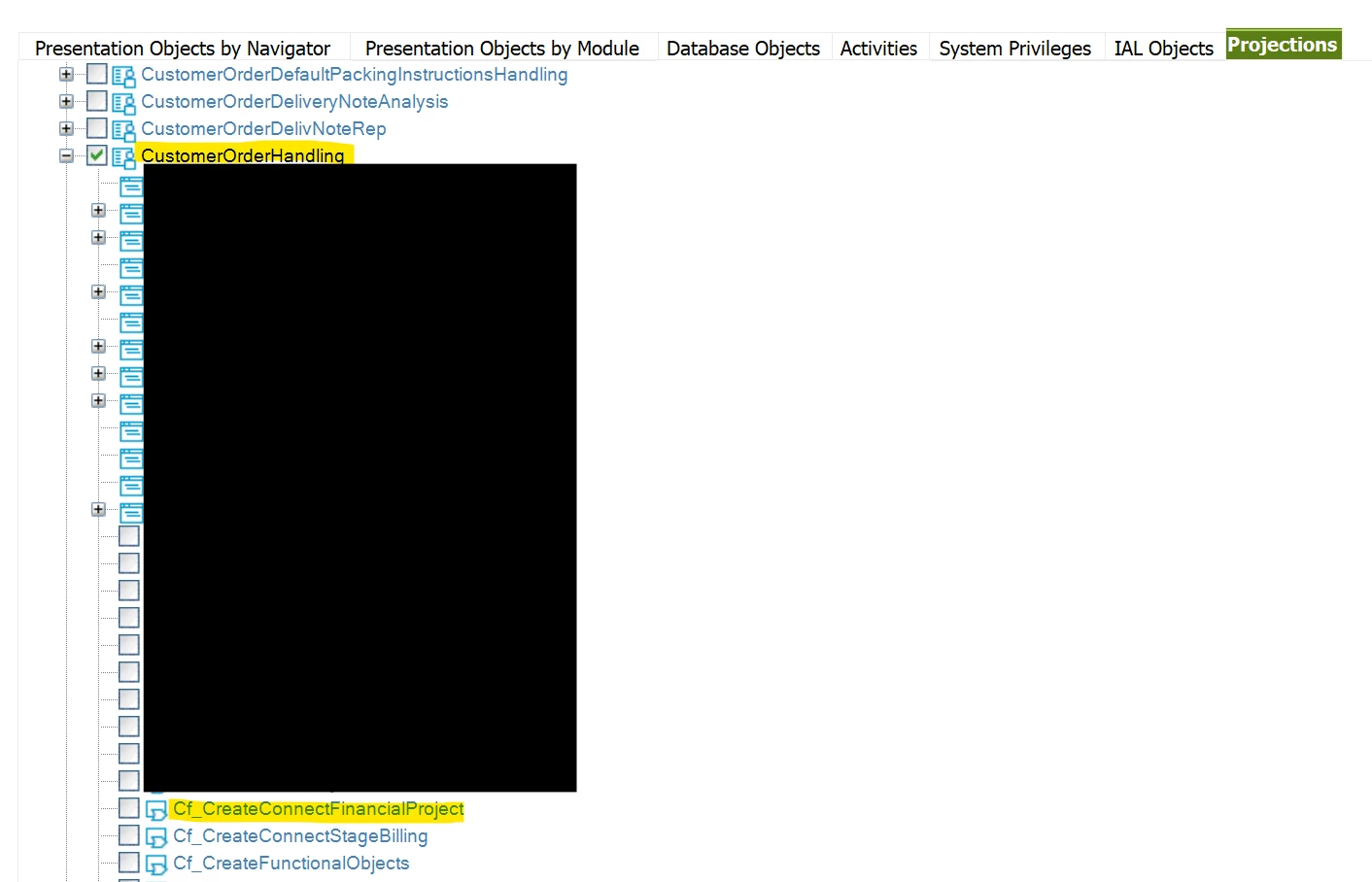Click the CustomerOrderDeliveryNoteAnalysis projection icon

tap(123, 103)
